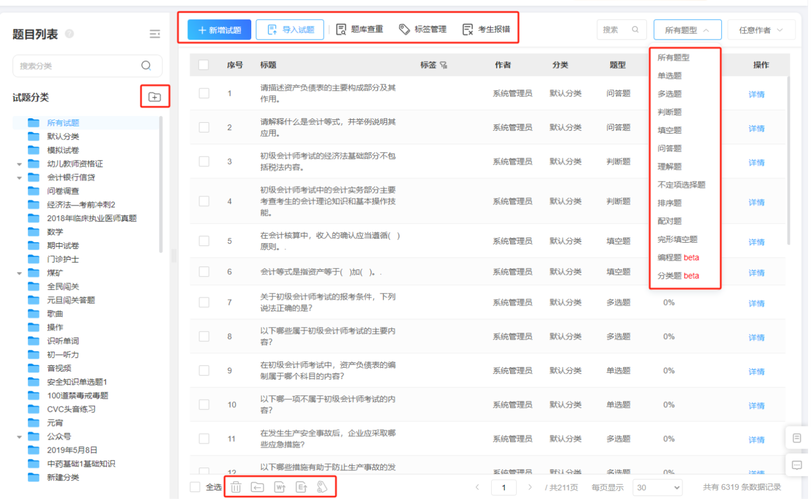812x500 pixels.
Task: Open the 30 per-page display dropdown
Action: (x=658, y=487)
